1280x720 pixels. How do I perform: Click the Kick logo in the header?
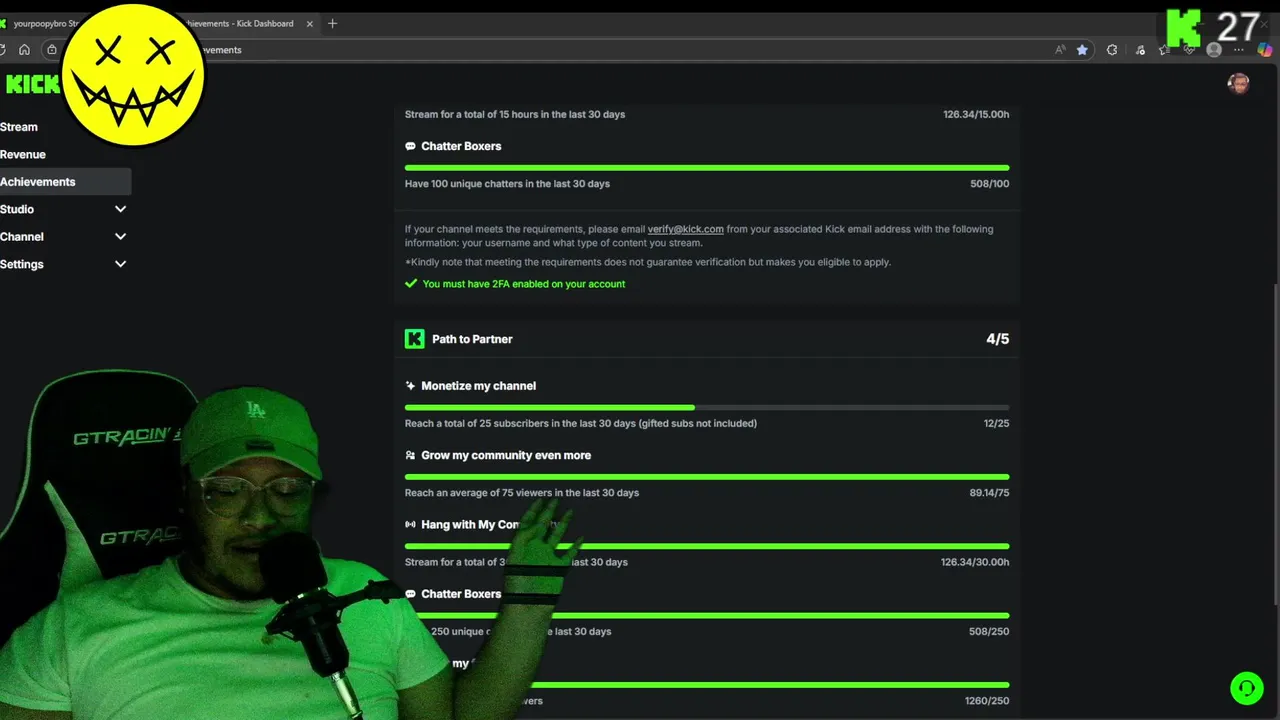tap(32, 84)
